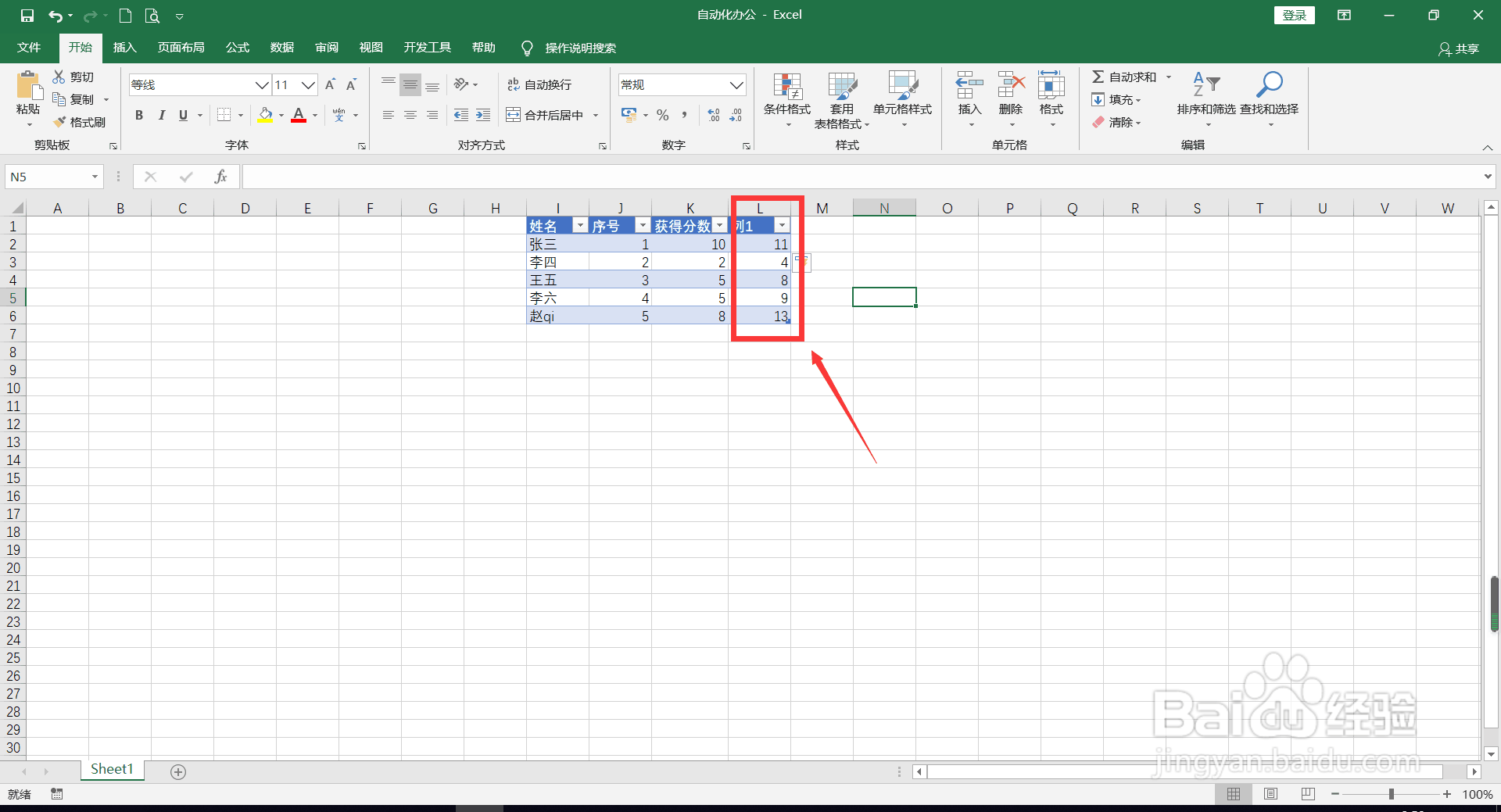Toggle italic formatting
This screenshot has height=812, width=1501.
click(161, 115)
